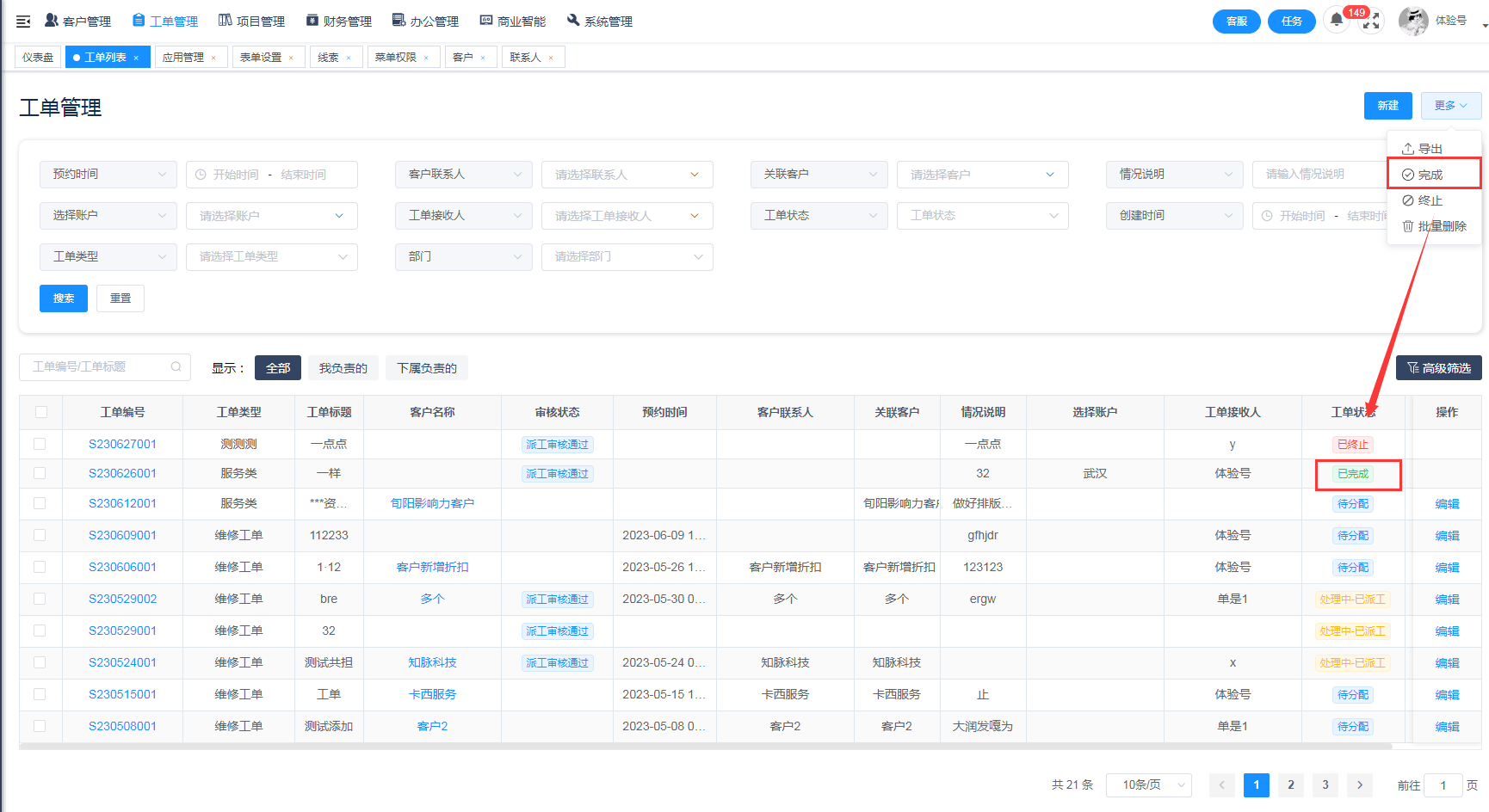Click the user avatar picture

(1412, 21)
